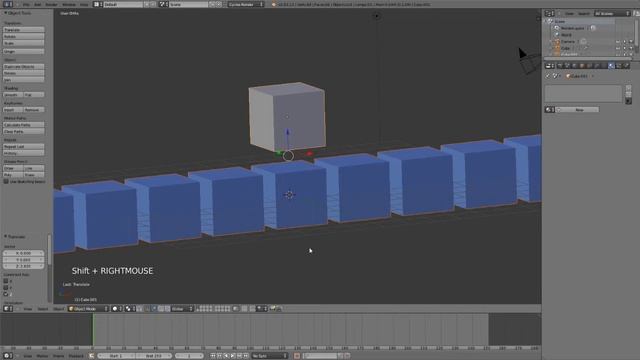The width and height of the screenshot is (640, 360).
Task: Open the 3D viewport Select menu
Action: (x=43, y=309)
